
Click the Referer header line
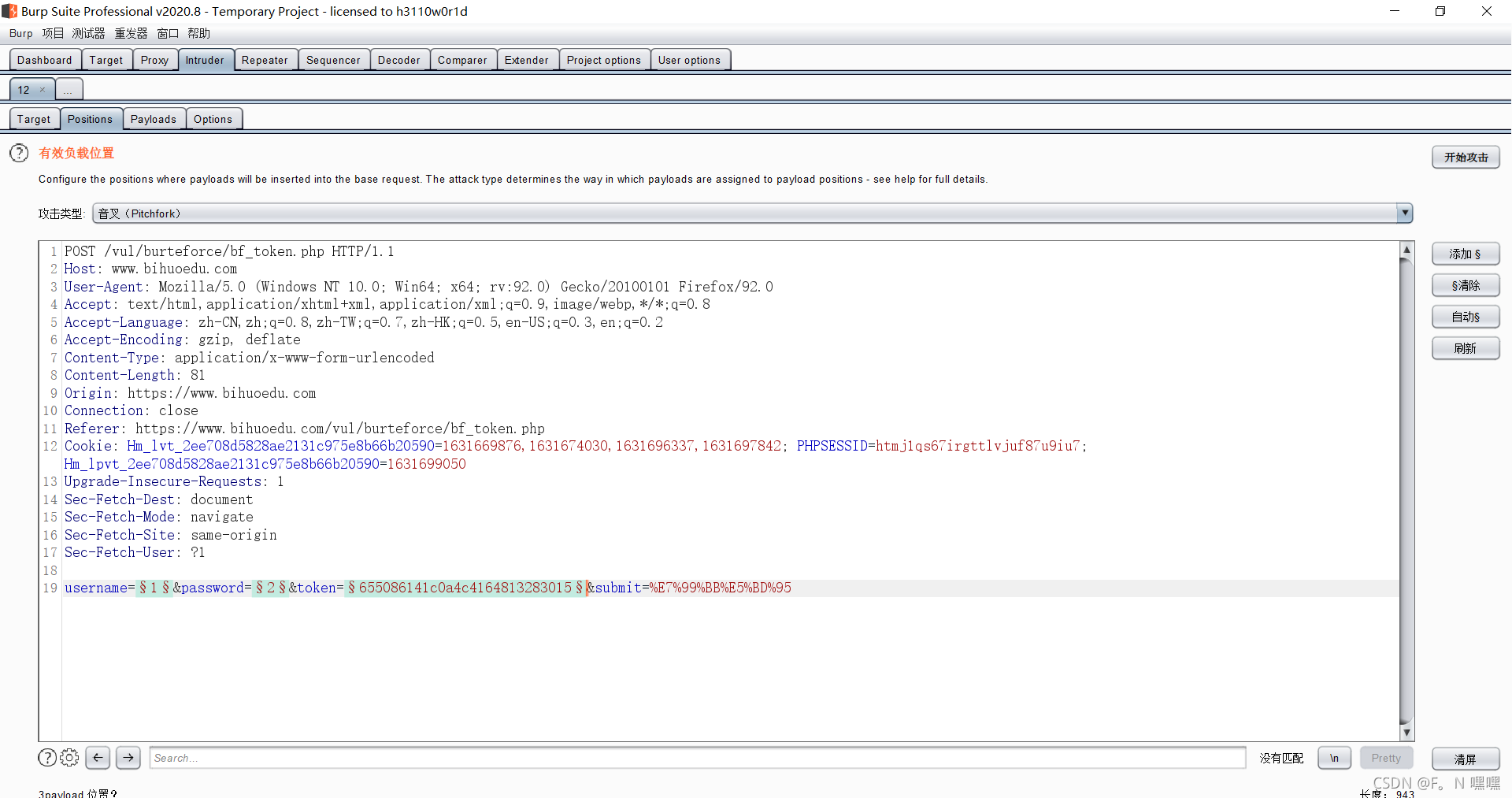tap(305, 429)
